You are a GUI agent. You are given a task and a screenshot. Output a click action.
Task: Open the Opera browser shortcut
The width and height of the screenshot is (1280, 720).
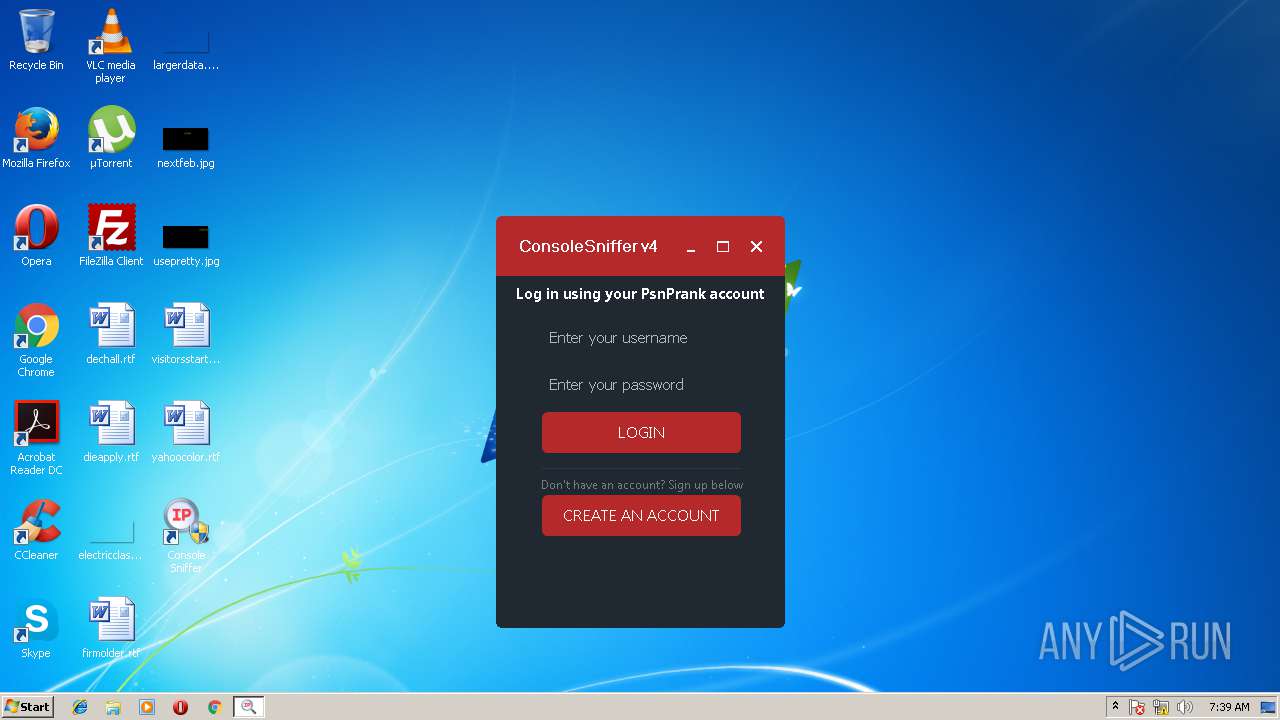36,236
